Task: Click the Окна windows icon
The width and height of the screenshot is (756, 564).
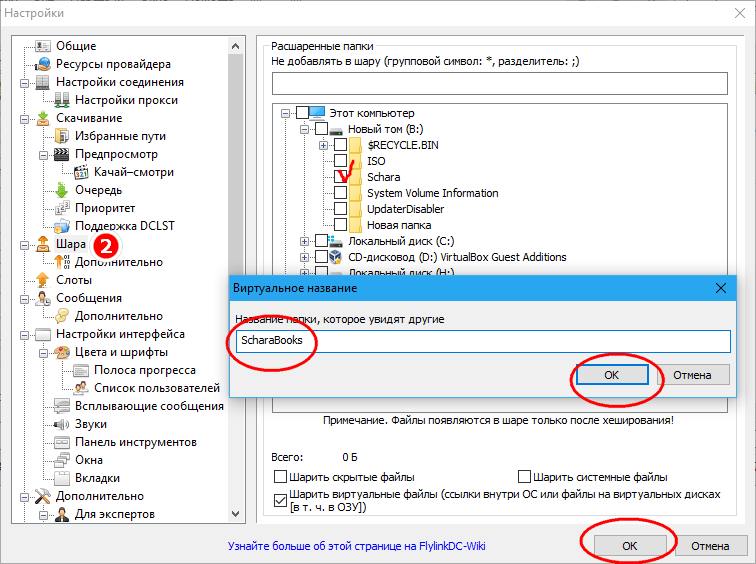Action: coord(62,460)
